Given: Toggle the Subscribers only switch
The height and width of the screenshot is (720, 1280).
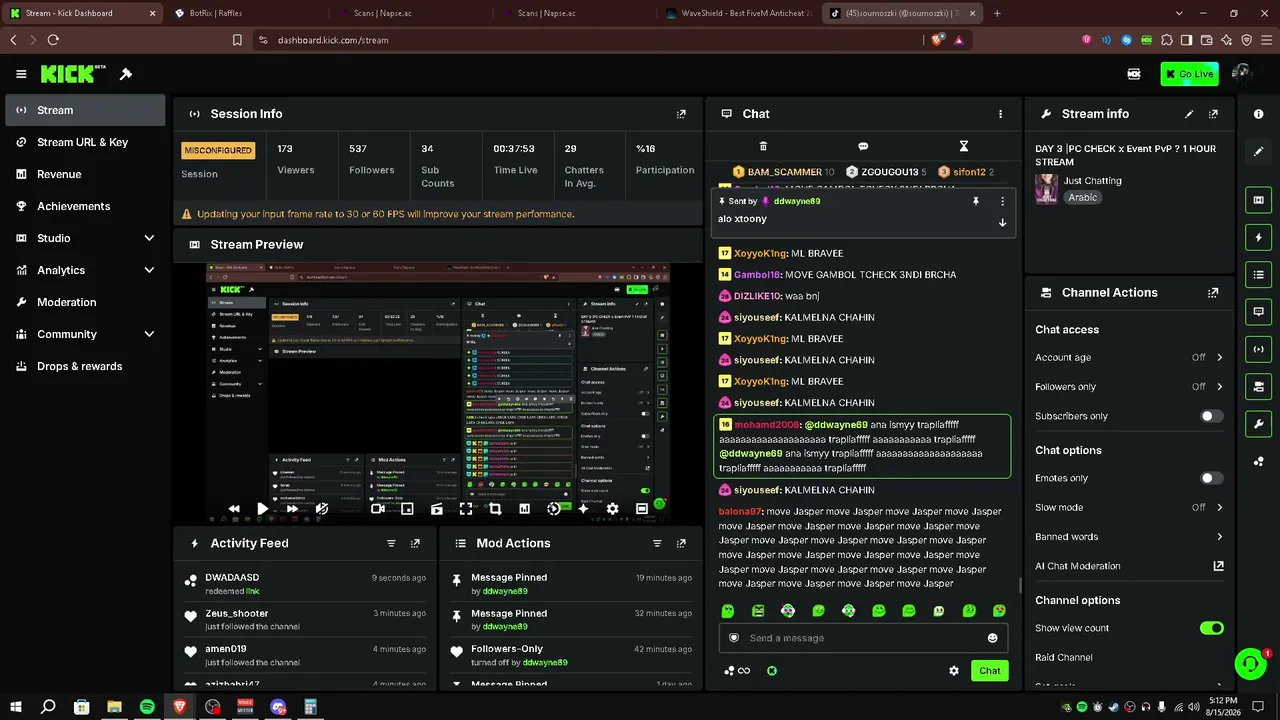Looking at the screenshot, I should pyautogui.click(x=1211, y=416).
